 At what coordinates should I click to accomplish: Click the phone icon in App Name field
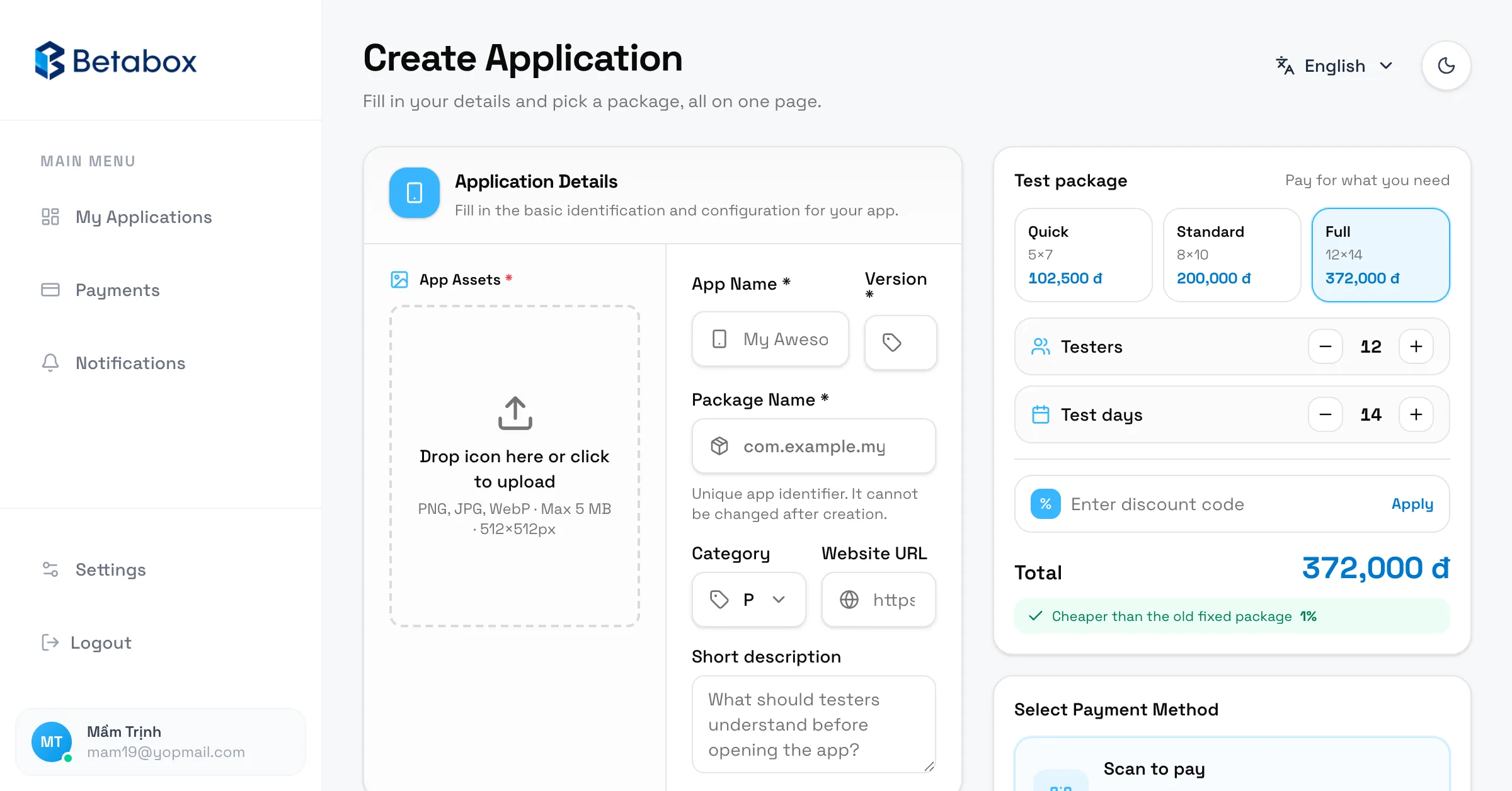(719, 339)
